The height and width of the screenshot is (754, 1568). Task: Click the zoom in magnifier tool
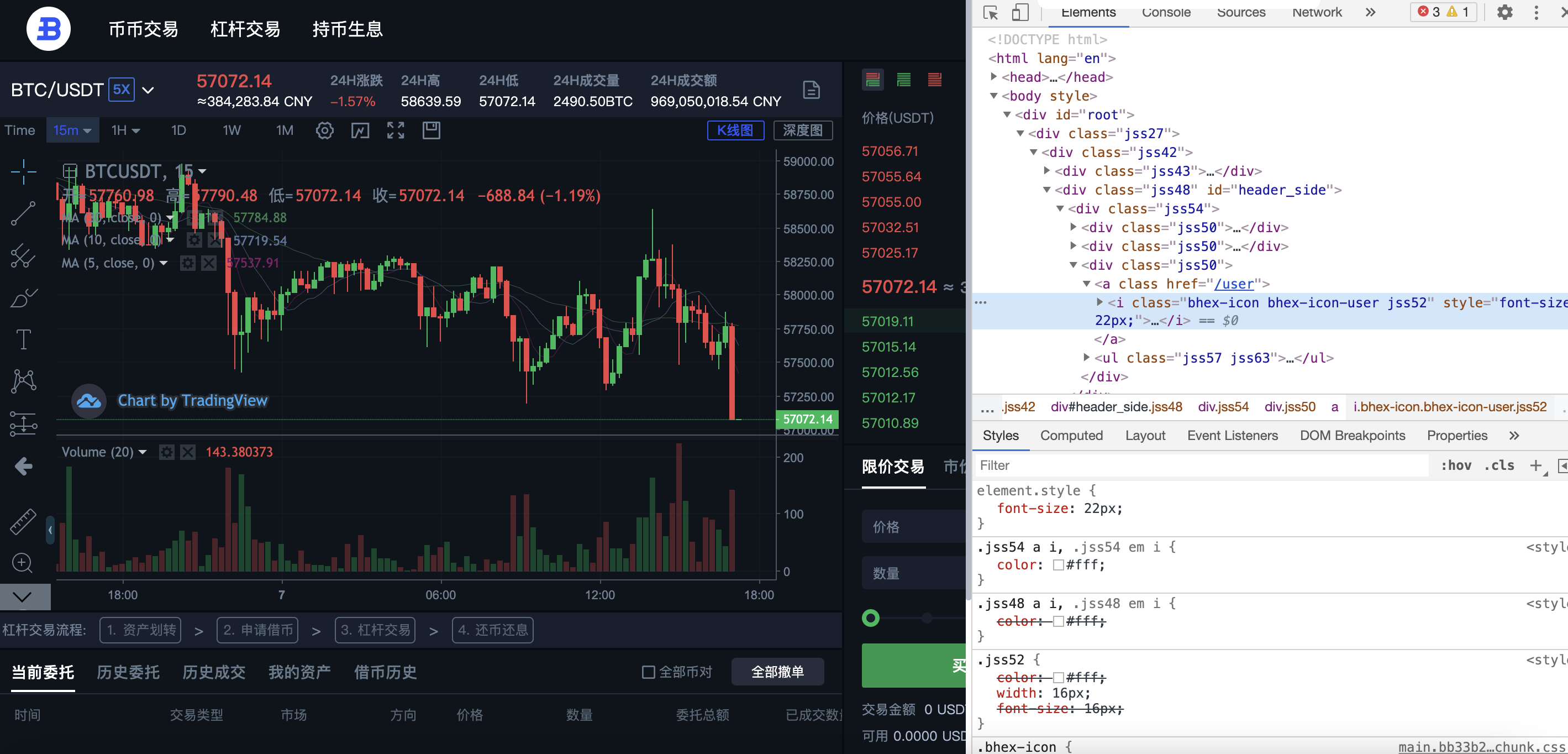[x=23, y=563]
